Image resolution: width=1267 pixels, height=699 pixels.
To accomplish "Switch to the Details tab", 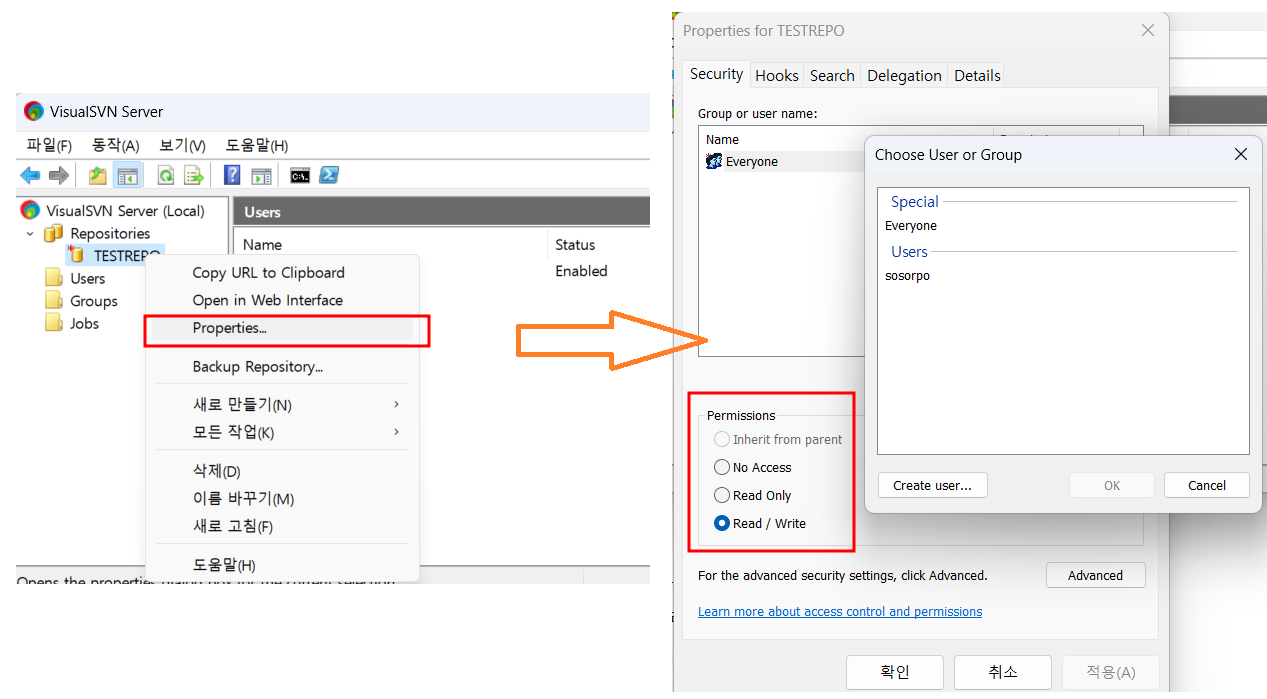I will 977,75.
